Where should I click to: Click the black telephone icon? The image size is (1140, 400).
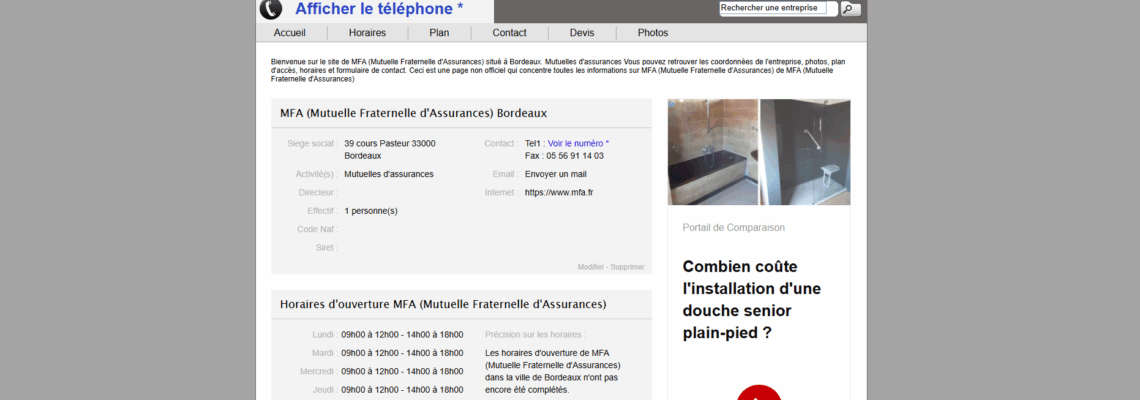(271, 9)
